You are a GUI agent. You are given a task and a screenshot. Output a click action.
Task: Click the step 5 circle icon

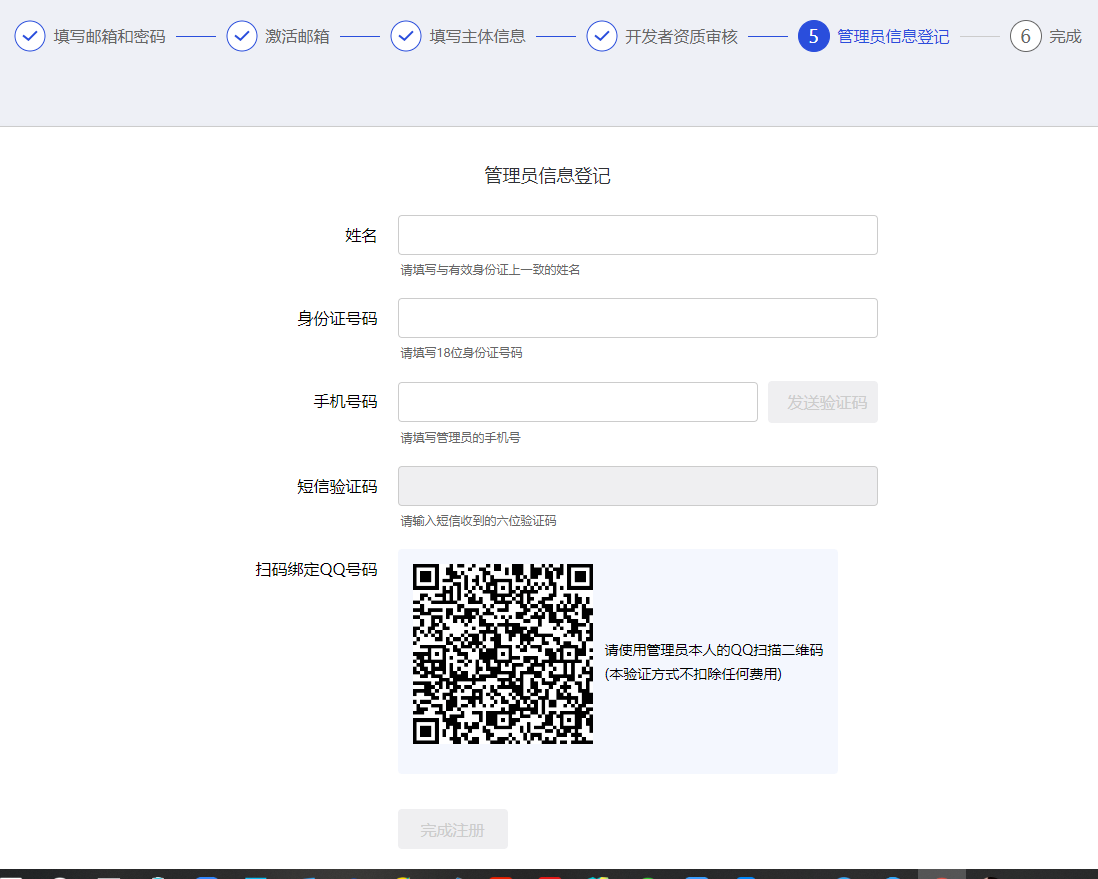point(814,36)
